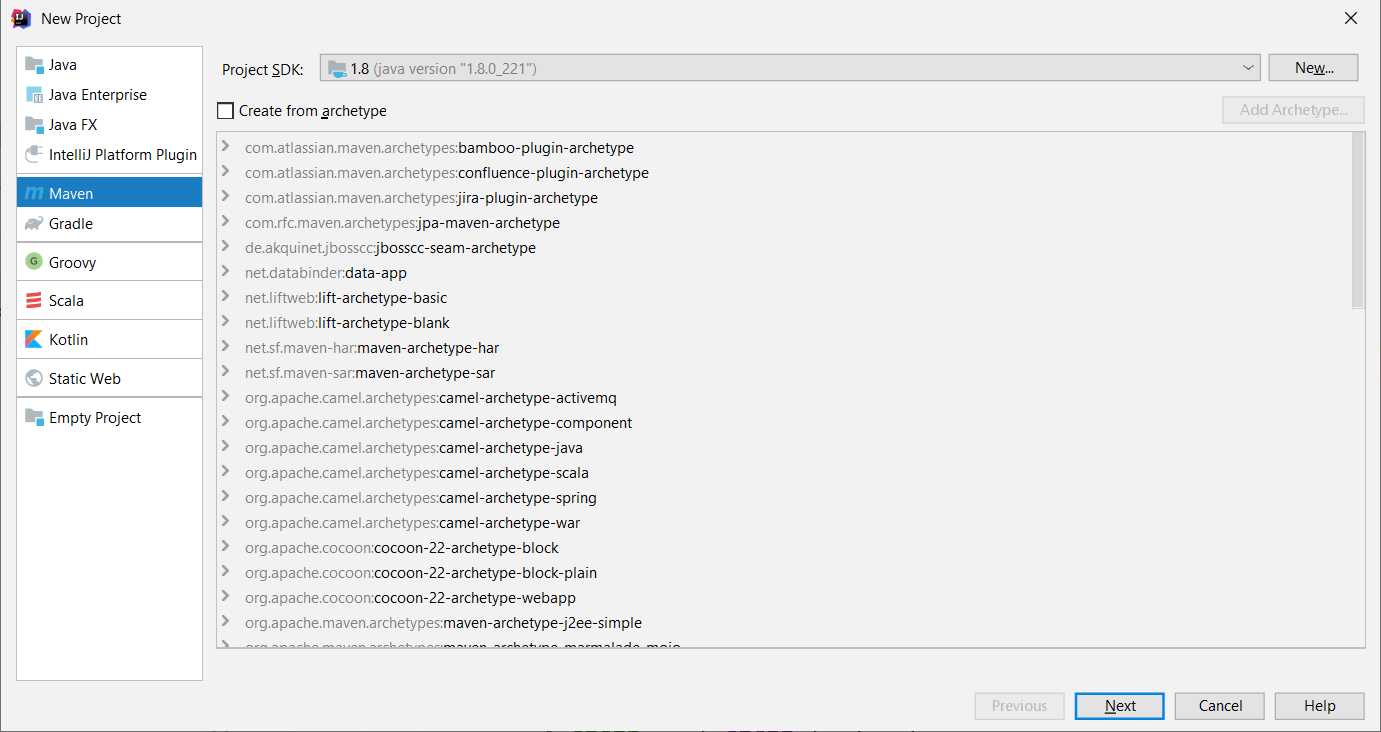Expand jira-plugin-archetype node
This screenshot has width=1381, height=732.
tap(226, 197)
